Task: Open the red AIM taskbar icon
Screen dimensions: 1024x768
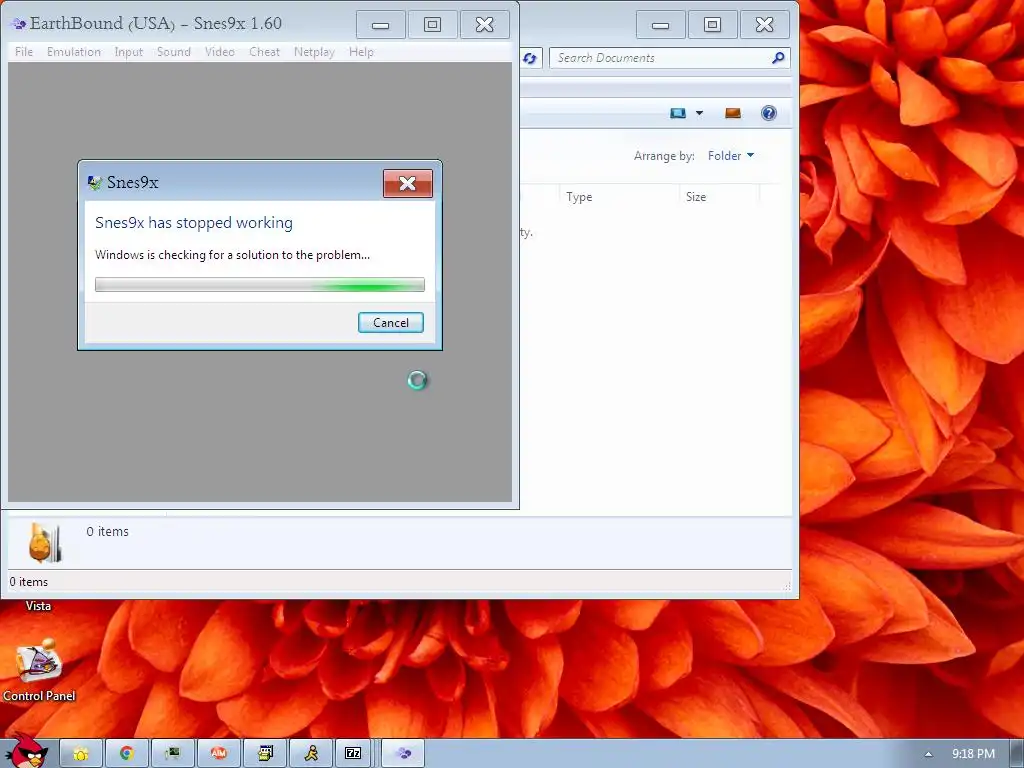Action: tap(219, 754)
